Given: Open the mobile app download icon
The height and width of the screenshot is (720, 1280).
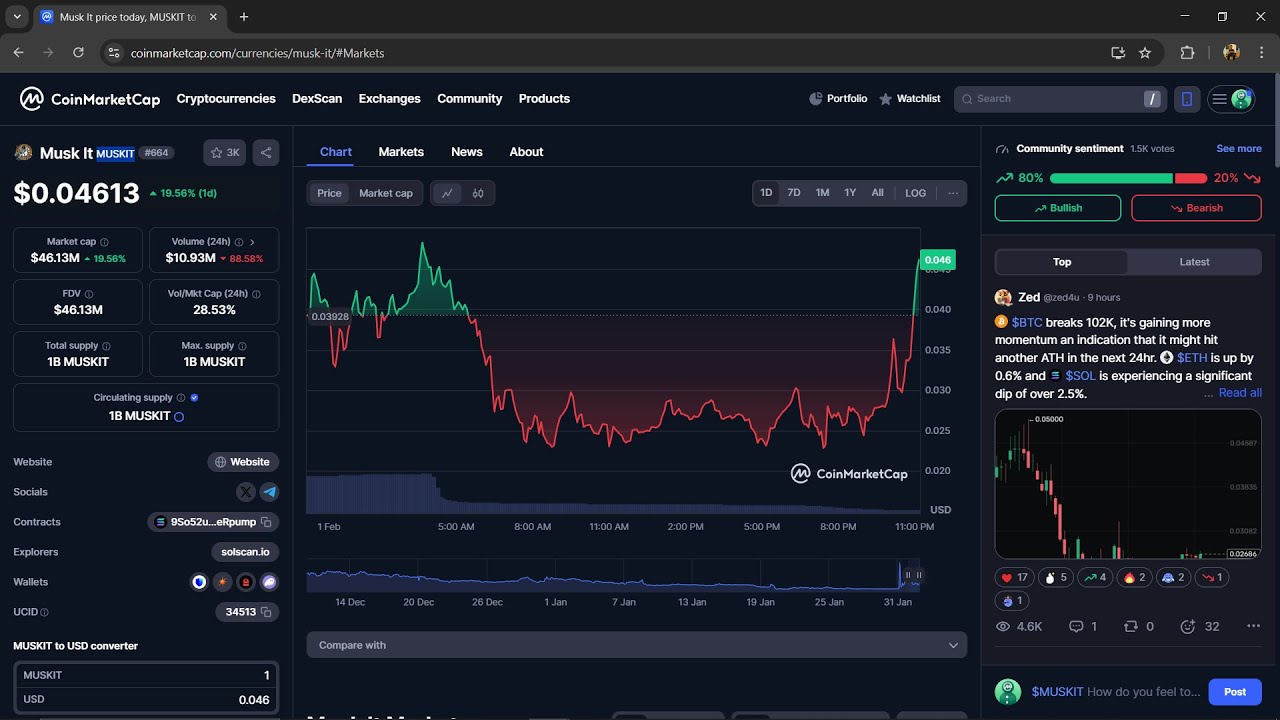Looking at the screenshot, I should point(1187,99).
